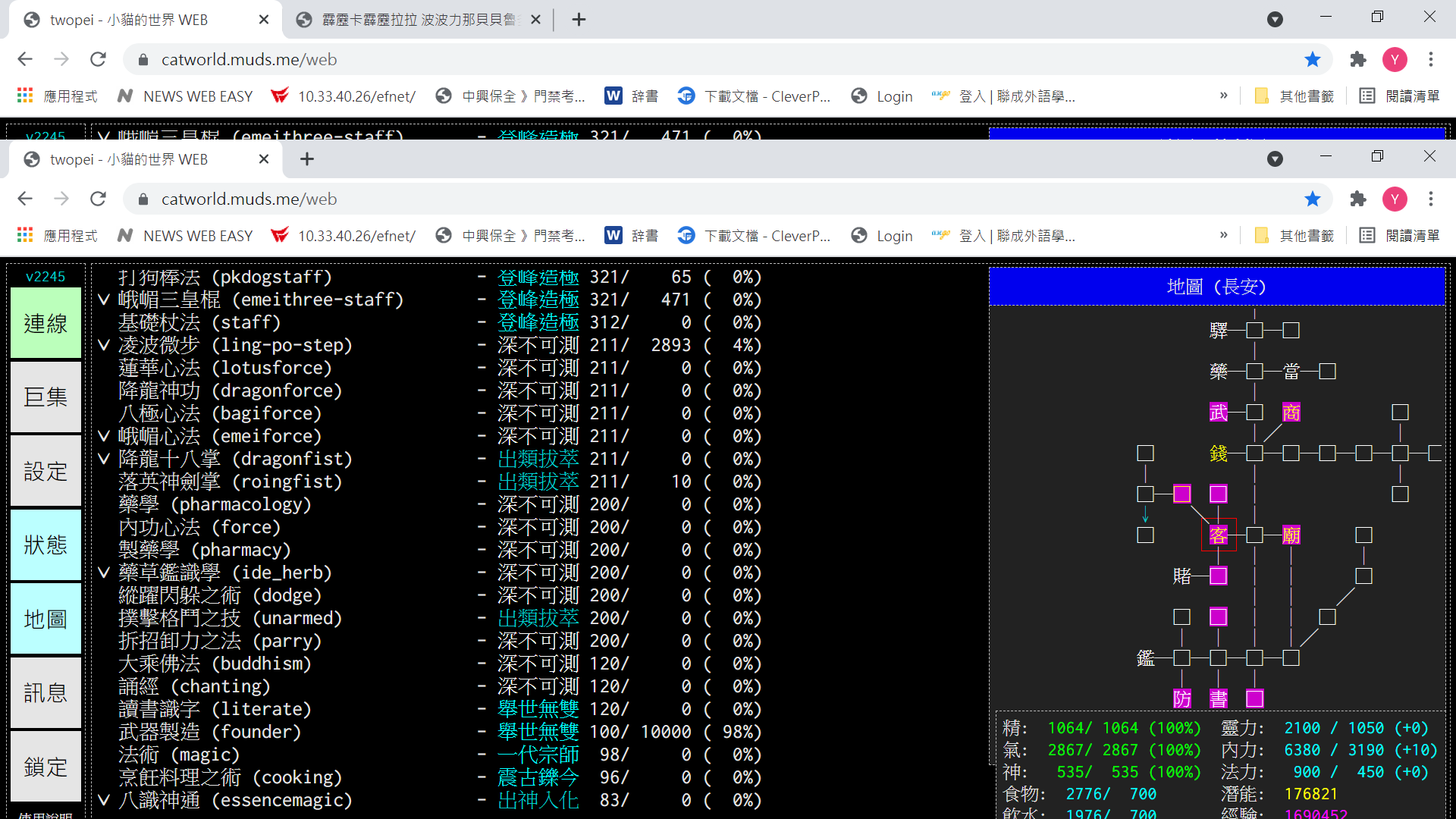Click the 藥 label on the map
The image size is (1456, 819).
tap(1219, 371)
